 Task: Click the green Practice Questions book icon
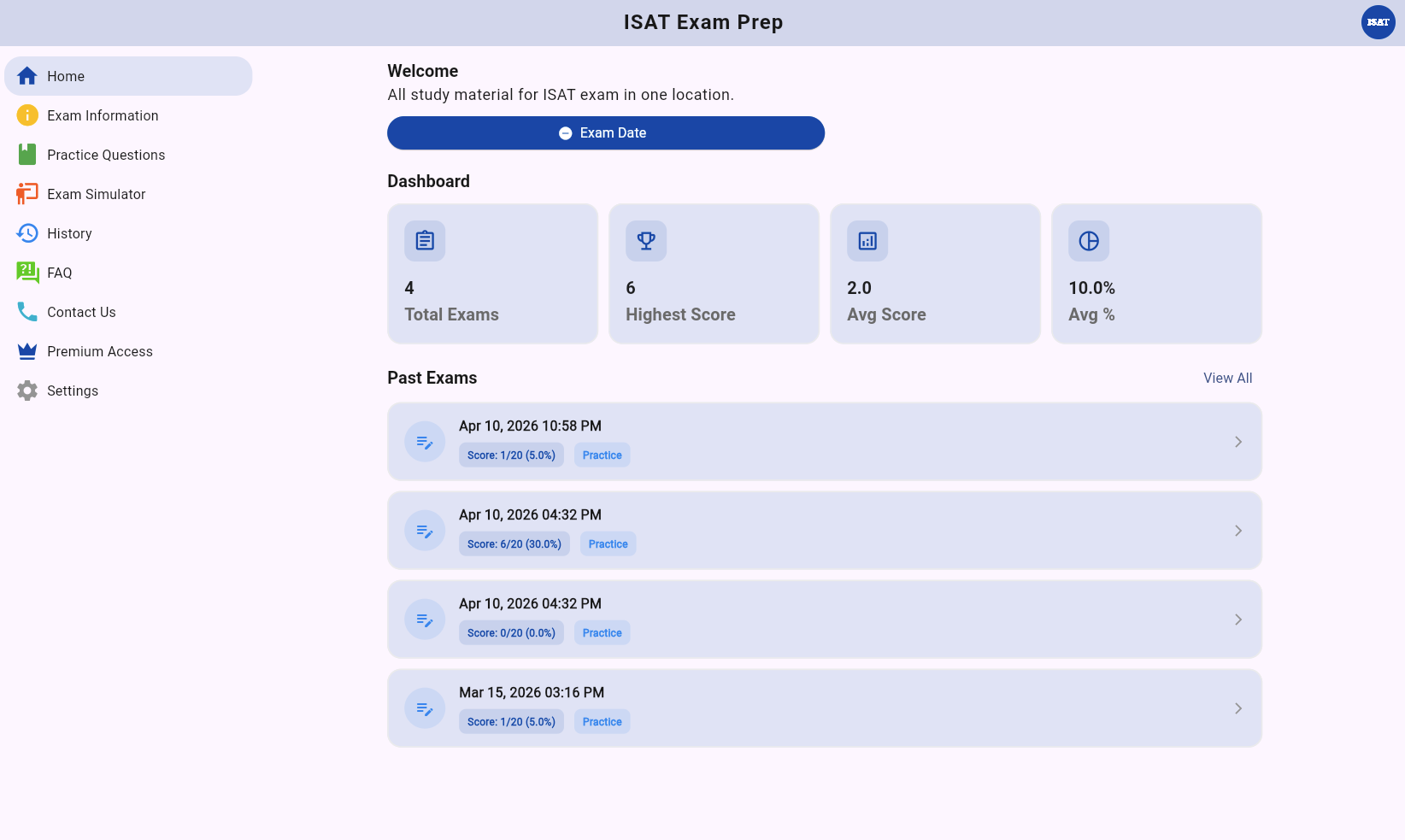(27, 155)
